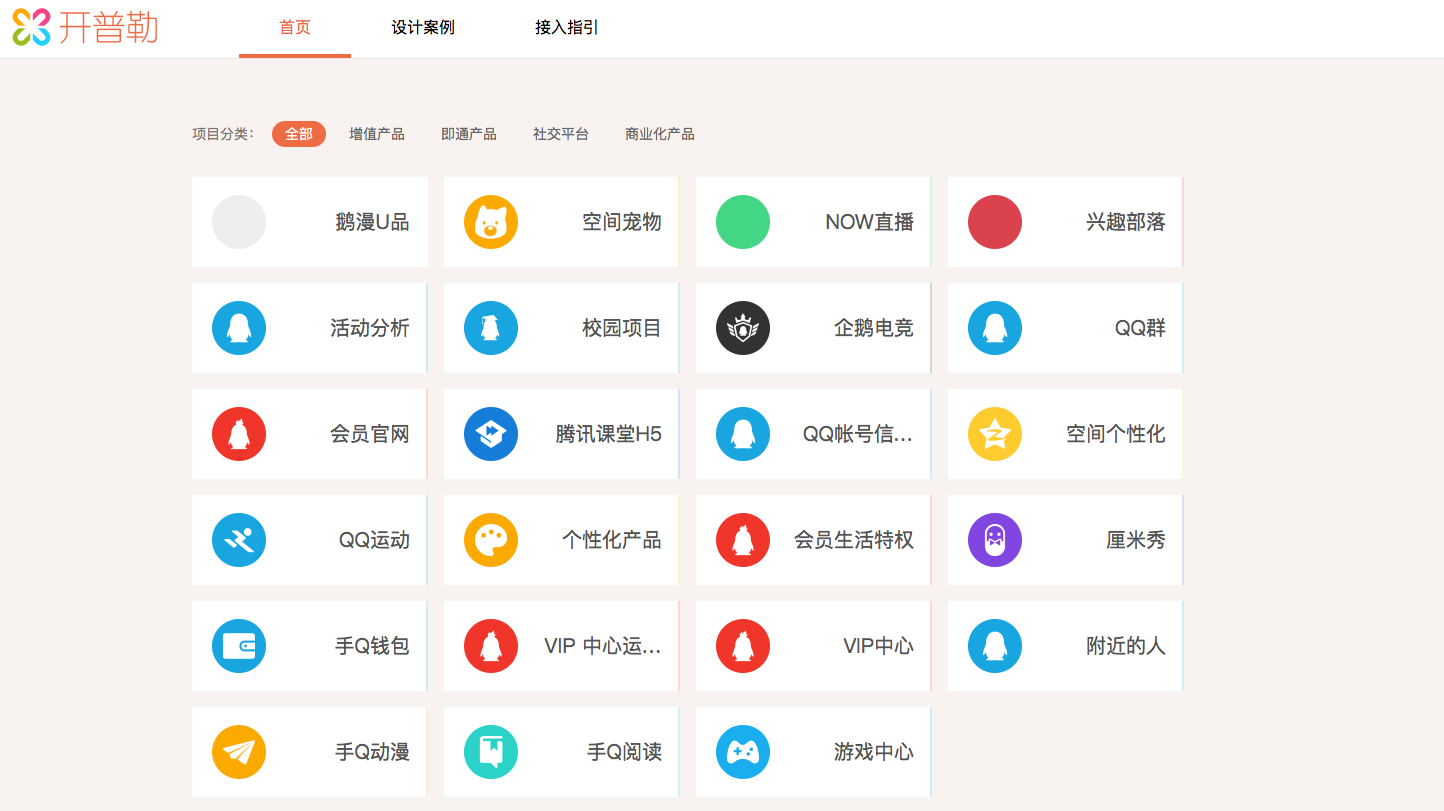This screenshot has height=811, width=1444.
Task: Open the NOW直播 project name
Action: (869, 222)
